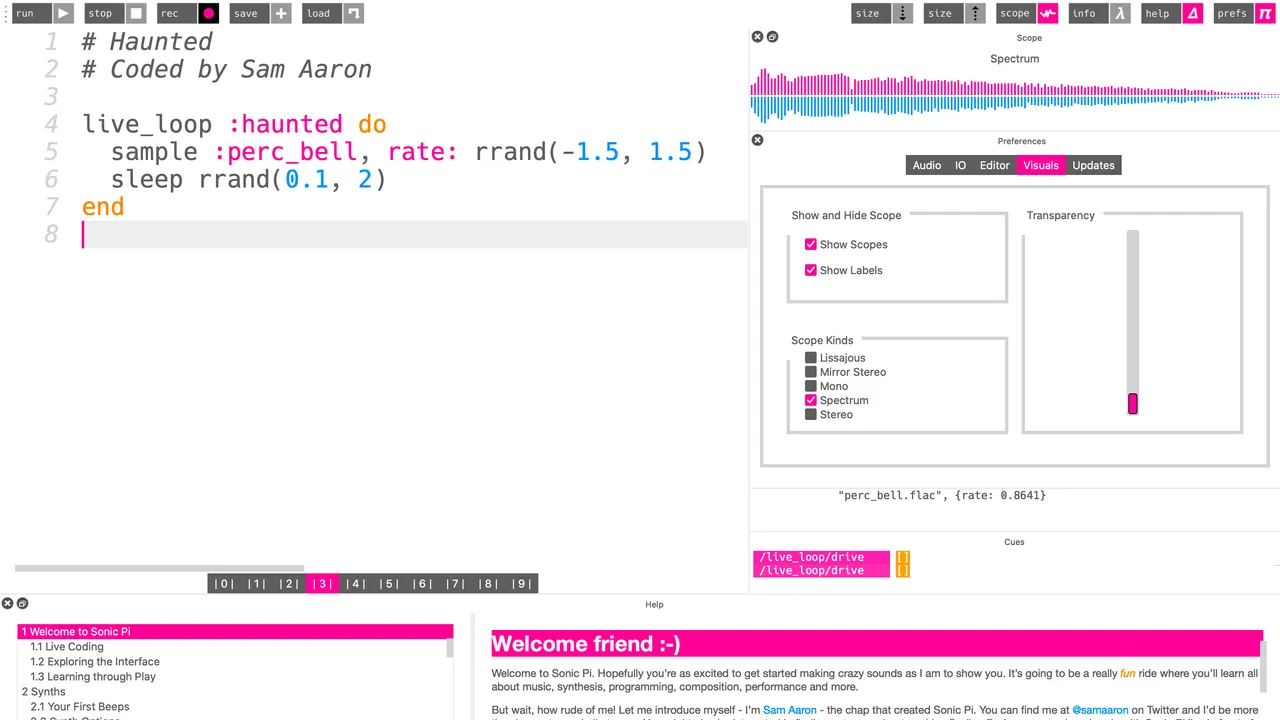This screenshot has height=720, width=1280.
Task: Toggle the scope waveform icon
Action: tap(1047, 13)
